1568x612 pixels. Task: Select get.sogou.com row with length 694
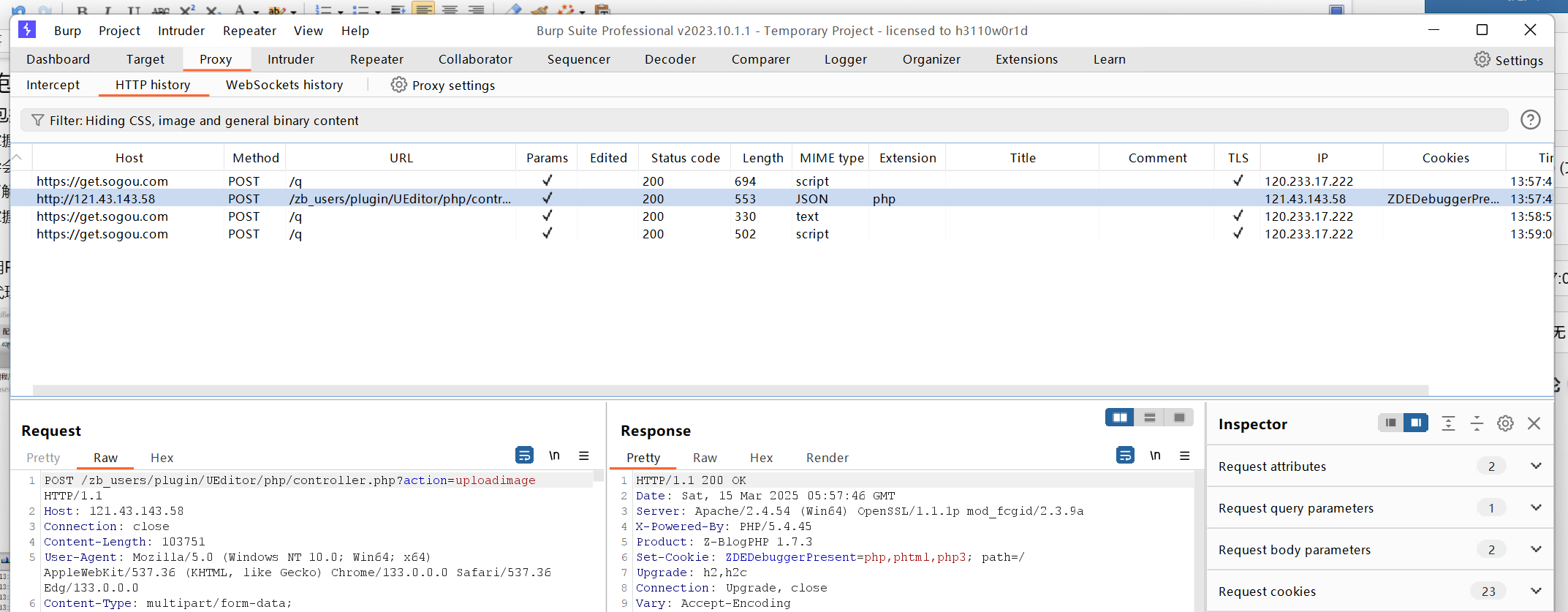[782, 181]
